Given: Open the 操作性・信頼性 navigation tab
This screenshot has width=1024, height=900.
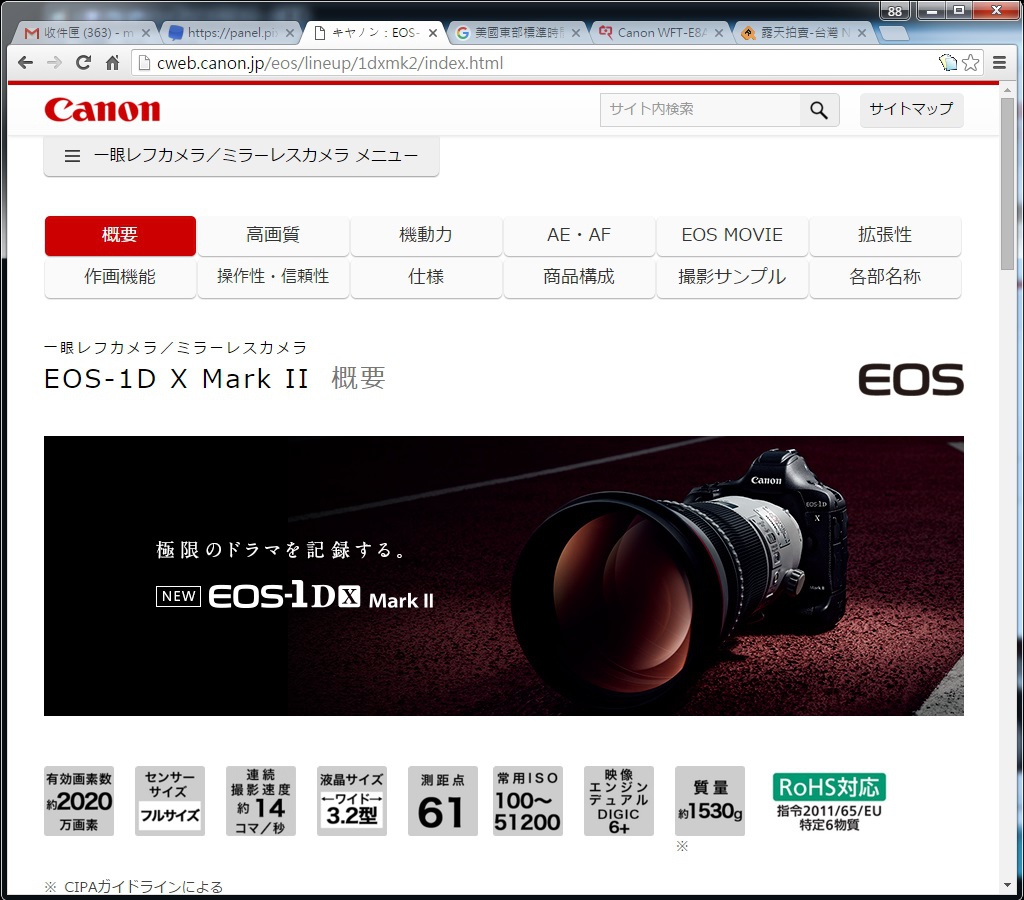Looking at the screenshot, I should 273,278.
